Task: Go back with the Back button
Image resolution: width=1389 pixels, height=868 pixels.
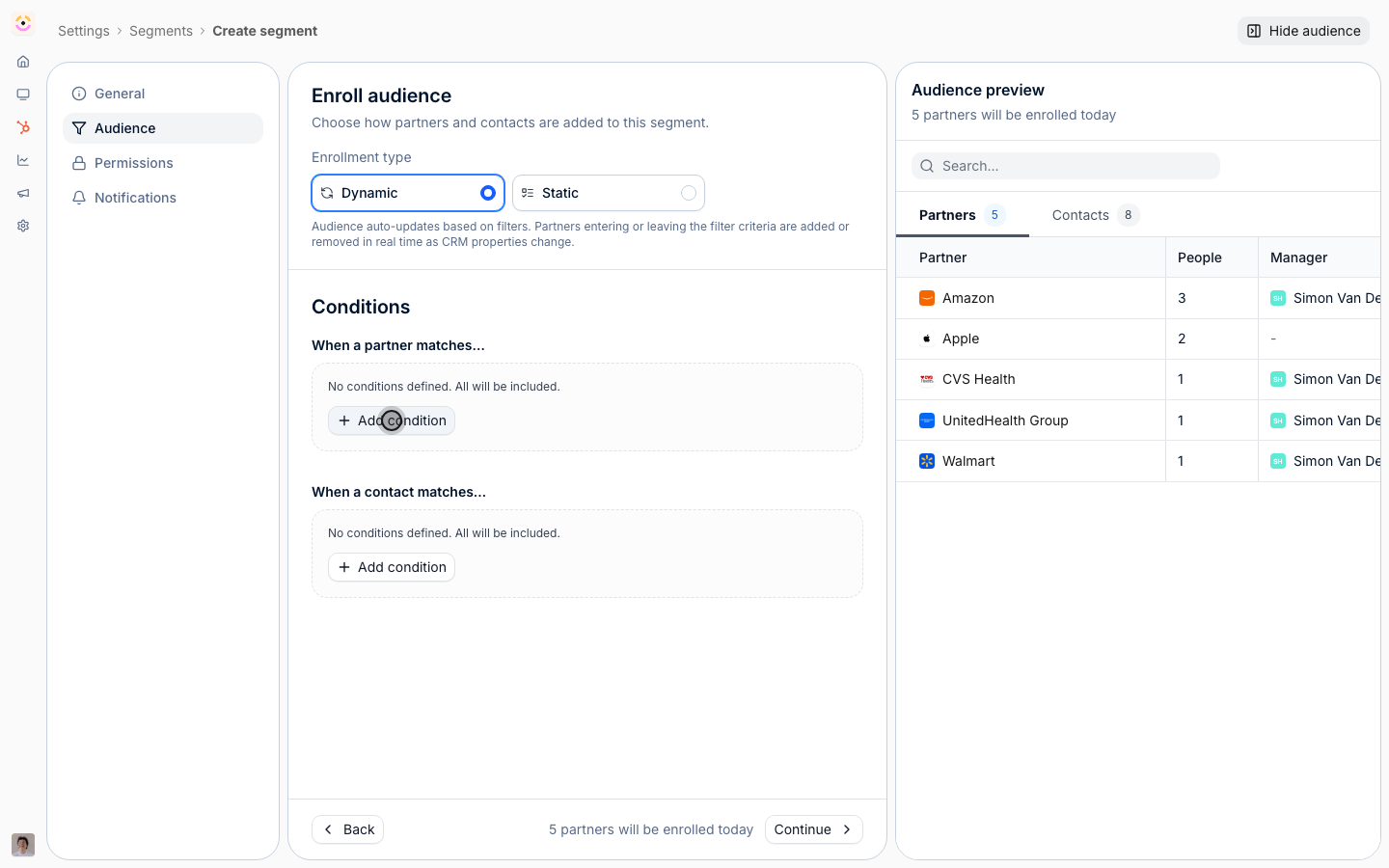Action: point(347,829)
